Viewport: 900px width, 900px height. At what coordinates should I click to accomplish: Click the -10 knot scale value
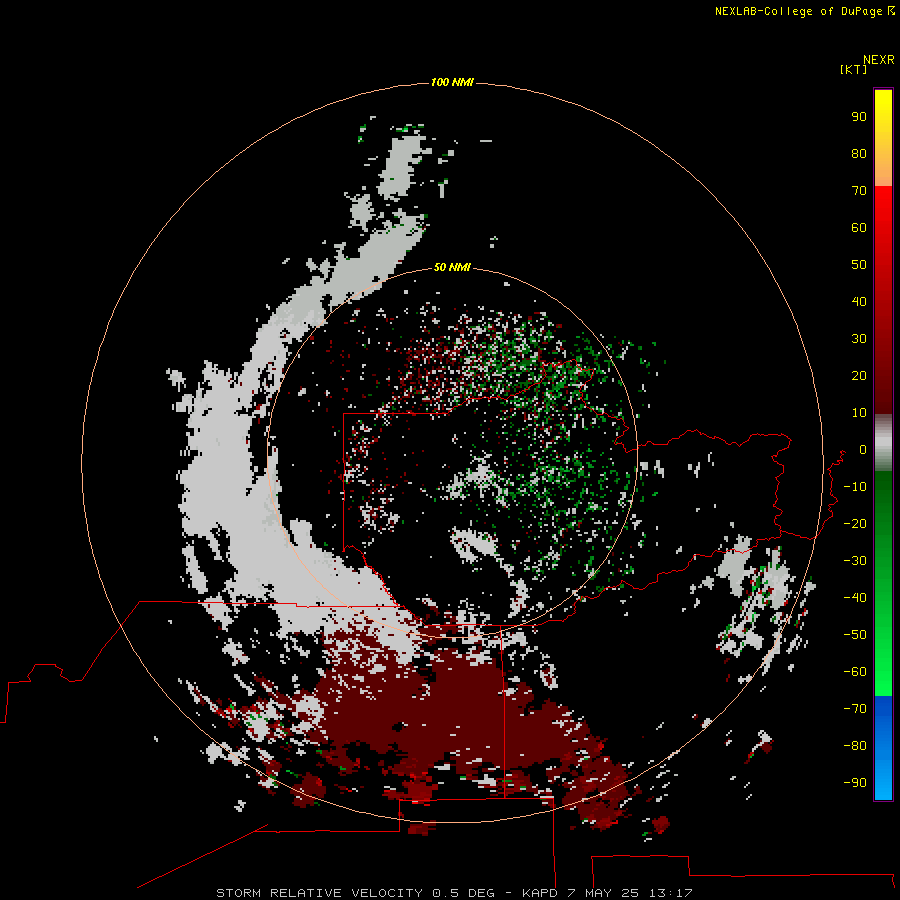coord(855,487)
